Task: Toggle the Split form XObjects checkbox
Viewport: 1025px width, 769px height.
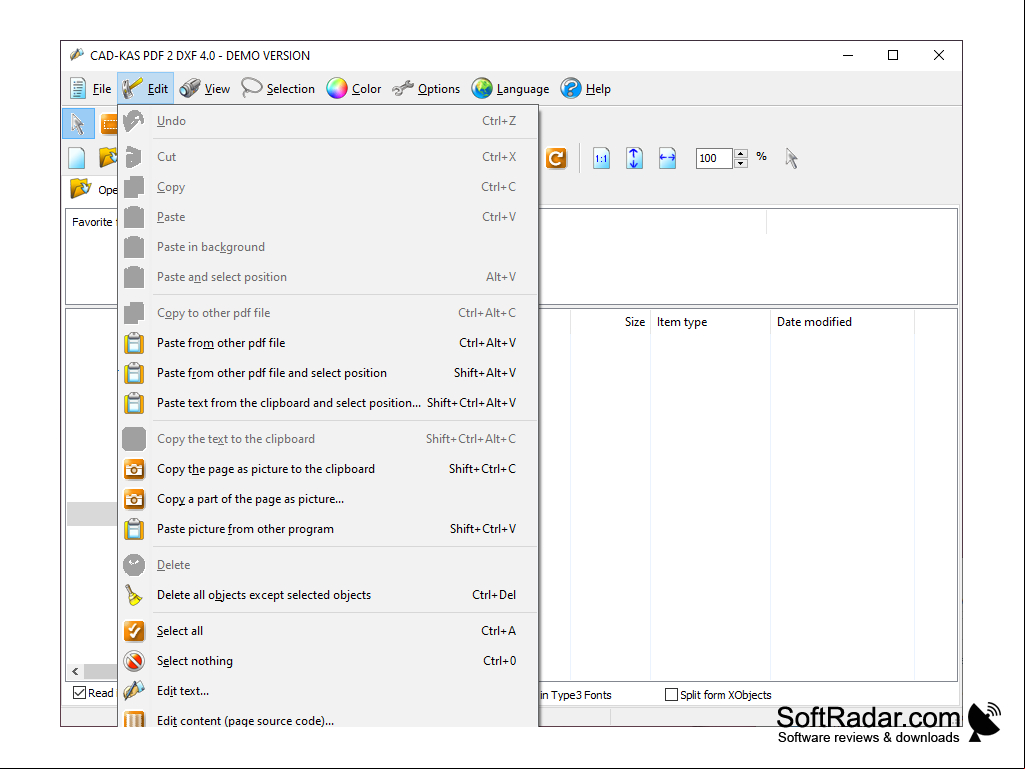Action: [671, 694]
